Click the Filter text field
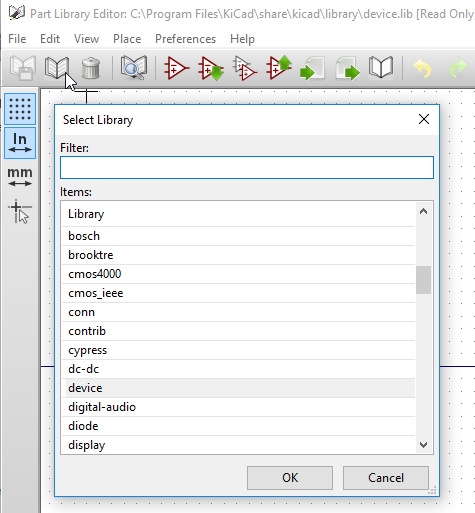The width and height of the screenshot is (475, 513). [x=247, y=167]
